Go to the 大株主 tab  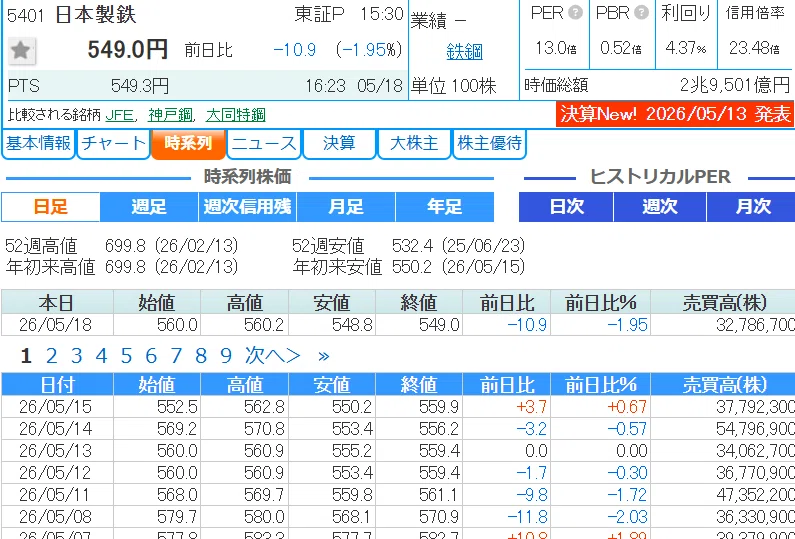pyautogui.click(x=414, y=143)
